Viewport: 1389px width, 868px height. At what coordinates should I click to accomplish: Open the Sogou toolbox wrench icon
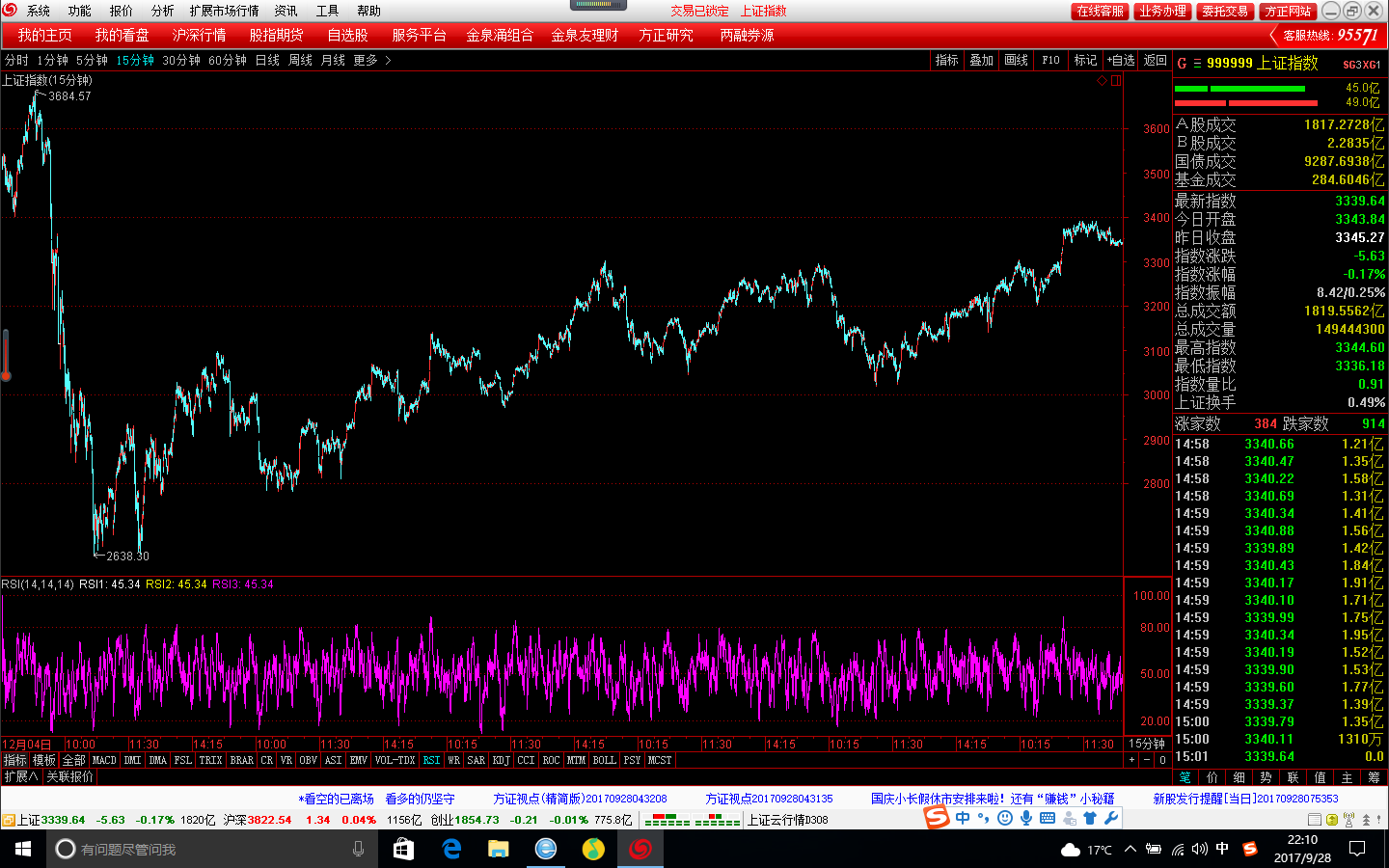click(x=1111, y=818)
